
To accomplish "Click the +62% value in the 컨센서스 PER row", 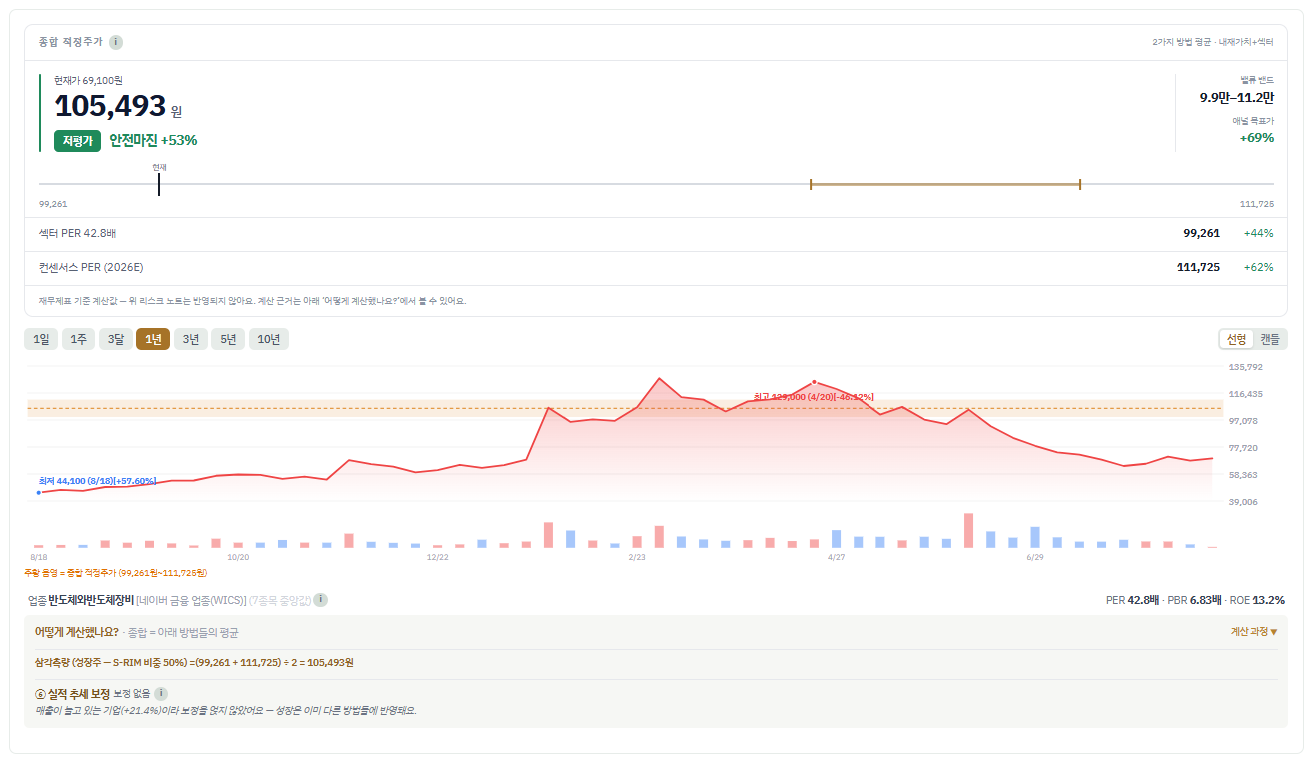I will tap(1259, 267).
